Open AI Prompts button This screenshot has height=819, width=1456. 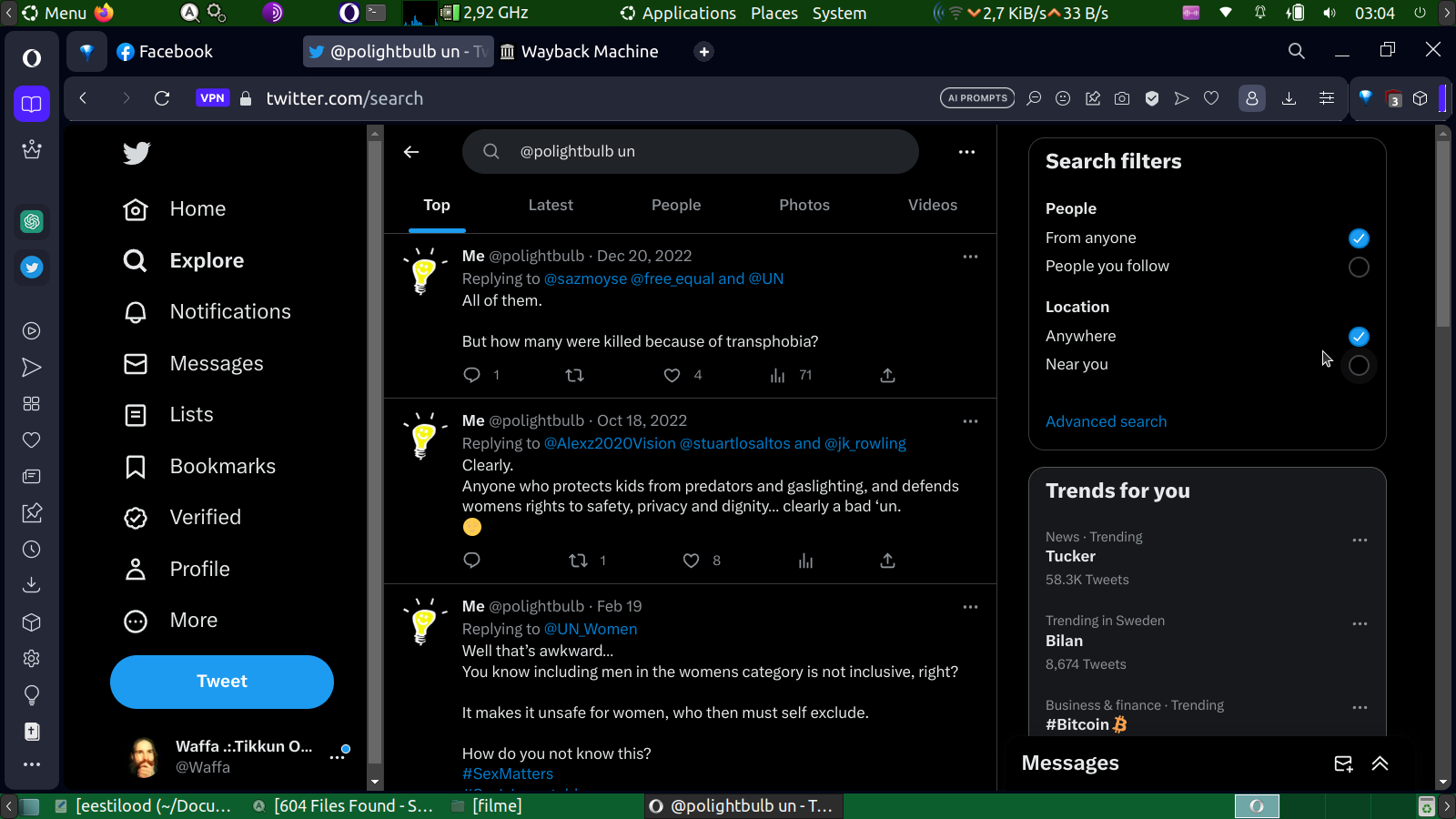tap(977, 98)
